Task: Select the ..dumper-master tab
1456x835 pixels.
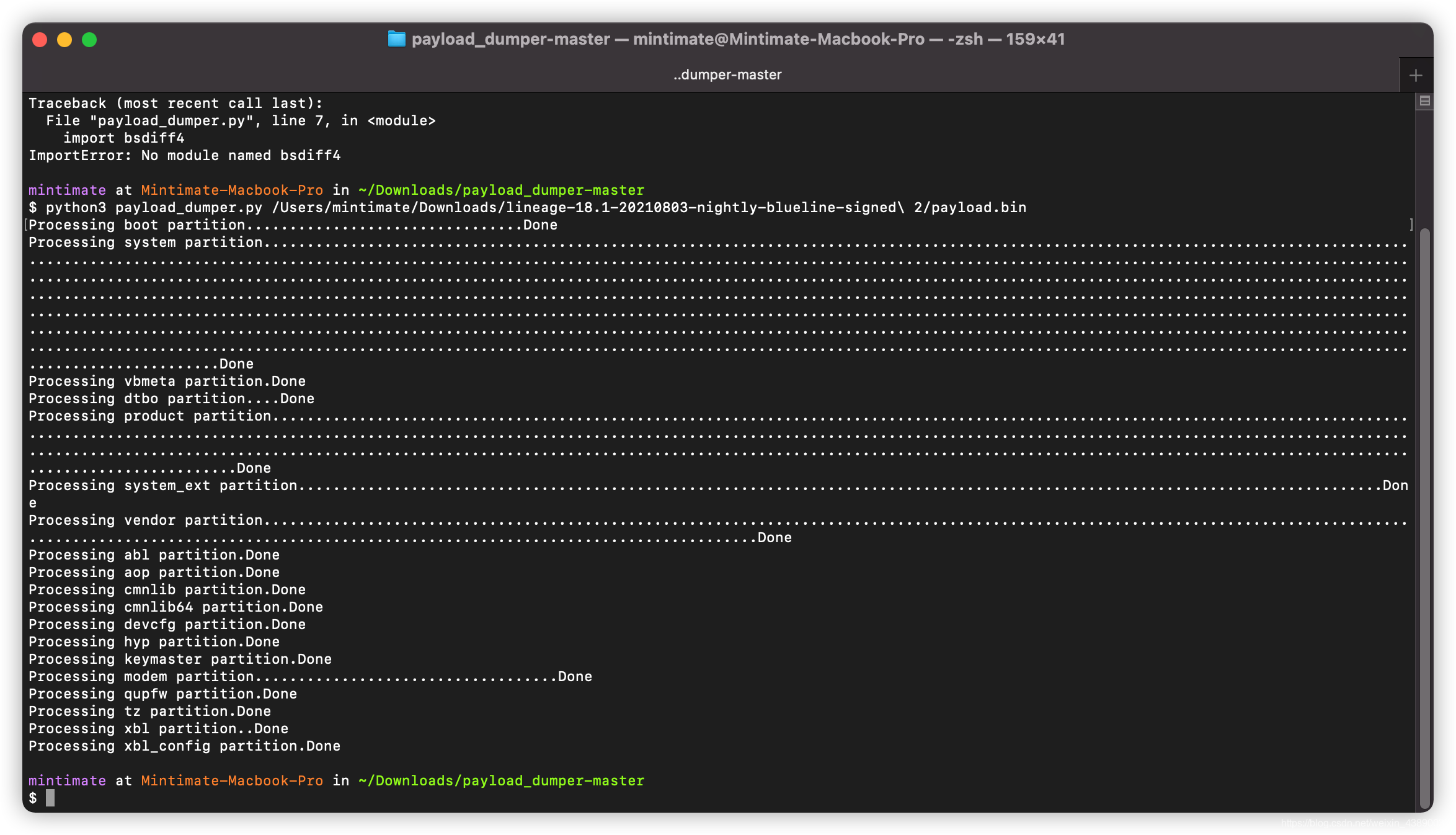Action: click(x=727, y=74)
